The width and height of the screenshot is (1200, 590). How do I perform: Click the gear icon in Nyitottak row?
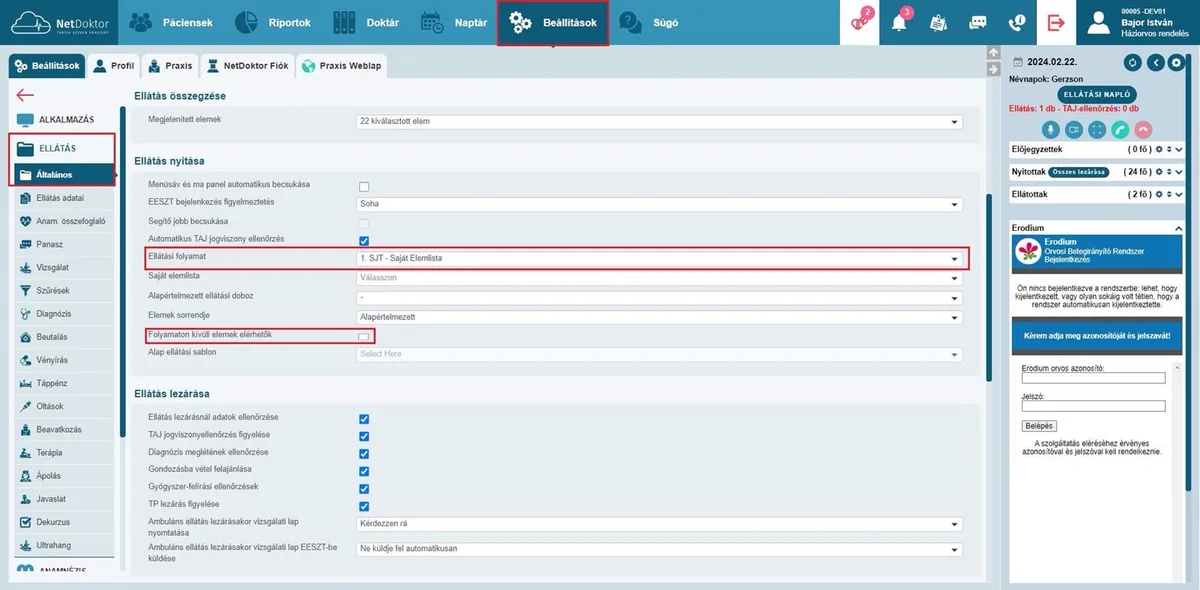click(1158, 172)
